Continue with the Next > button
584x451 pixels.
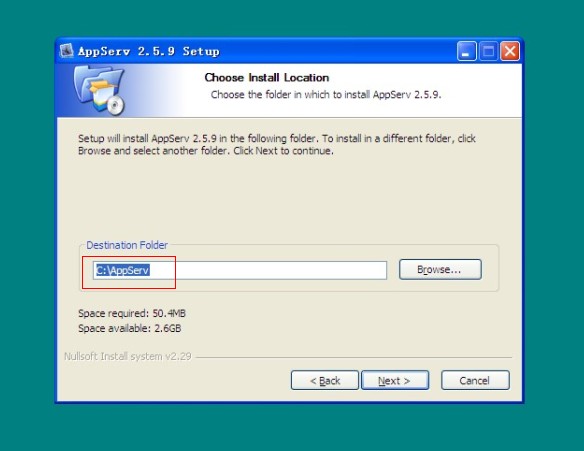pyautogui.click(x=395, y=380)
